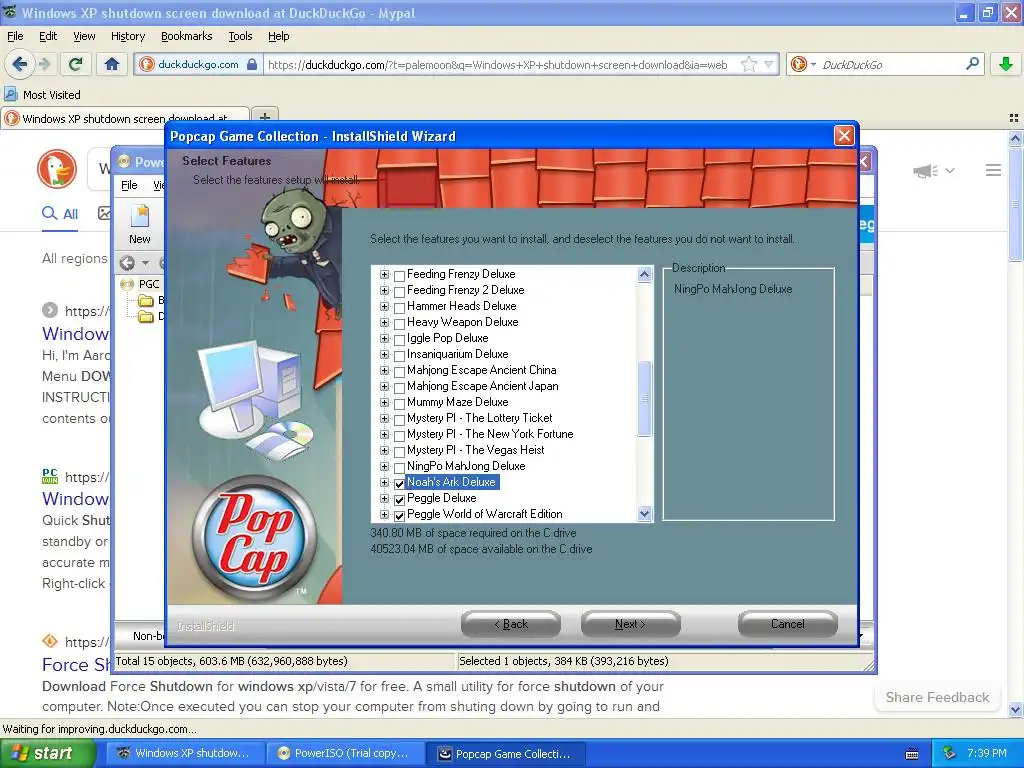The width and height of the screenshot is (1024, 768).
Task: Click the list all tabs icon
Action: (x=1014, y=118)
